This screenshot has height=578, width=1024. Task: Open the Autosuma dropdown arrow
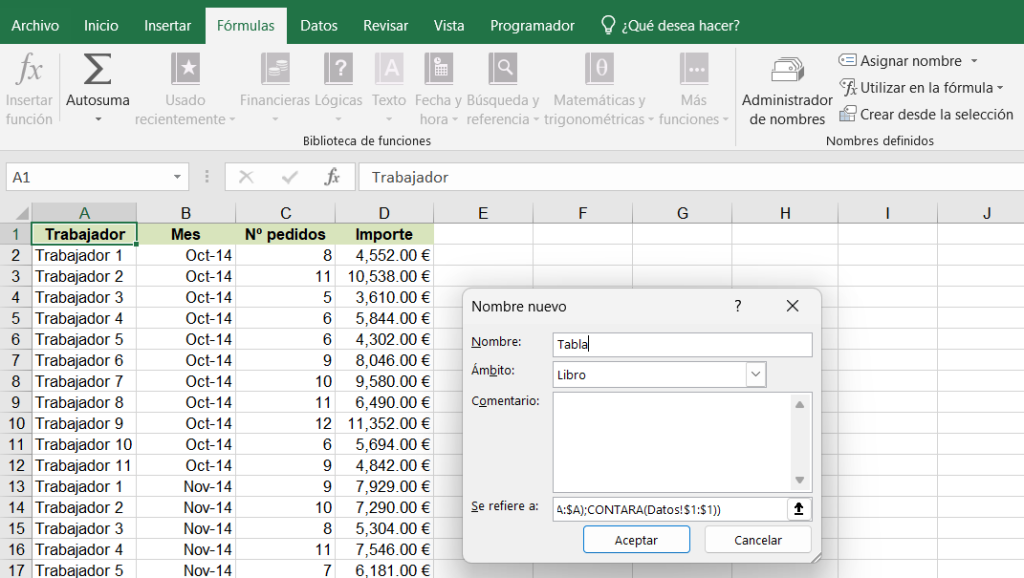click(98, 120)
